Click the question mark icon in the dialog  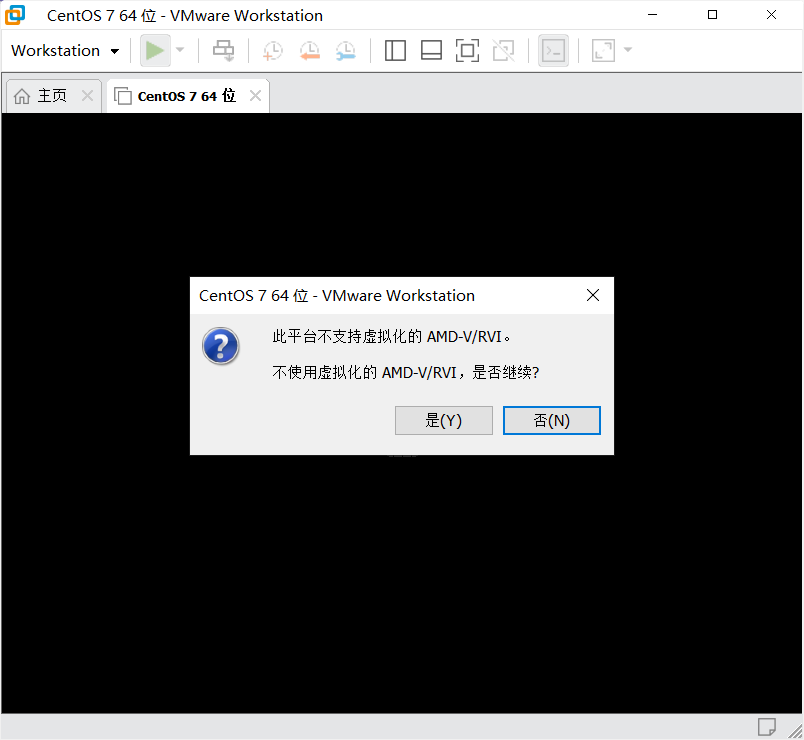pos(220,346)
